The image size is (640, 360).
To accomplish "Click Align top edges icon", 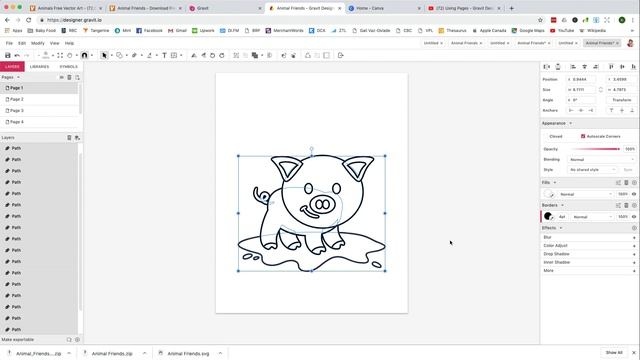I will click(611, 67).
